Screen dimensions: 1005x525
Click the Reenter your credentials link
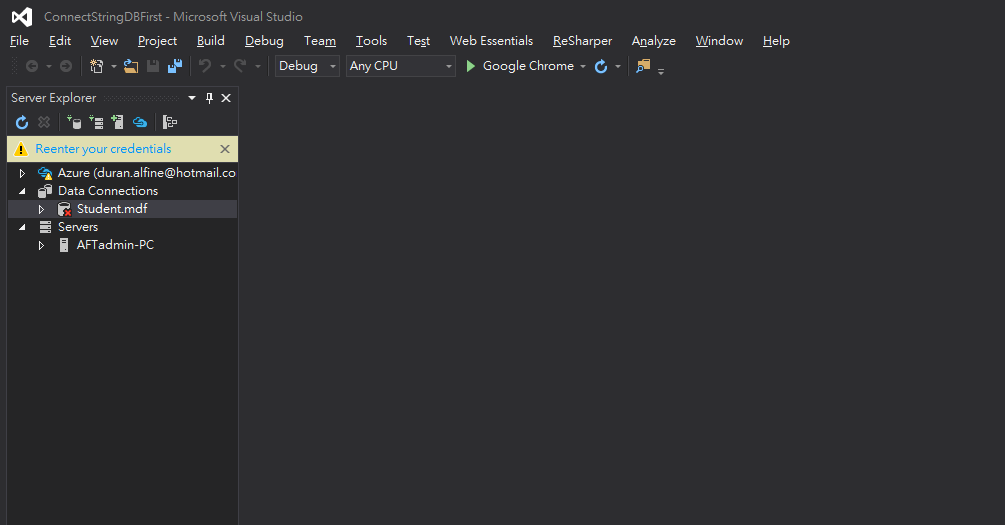tap(103, 149)
